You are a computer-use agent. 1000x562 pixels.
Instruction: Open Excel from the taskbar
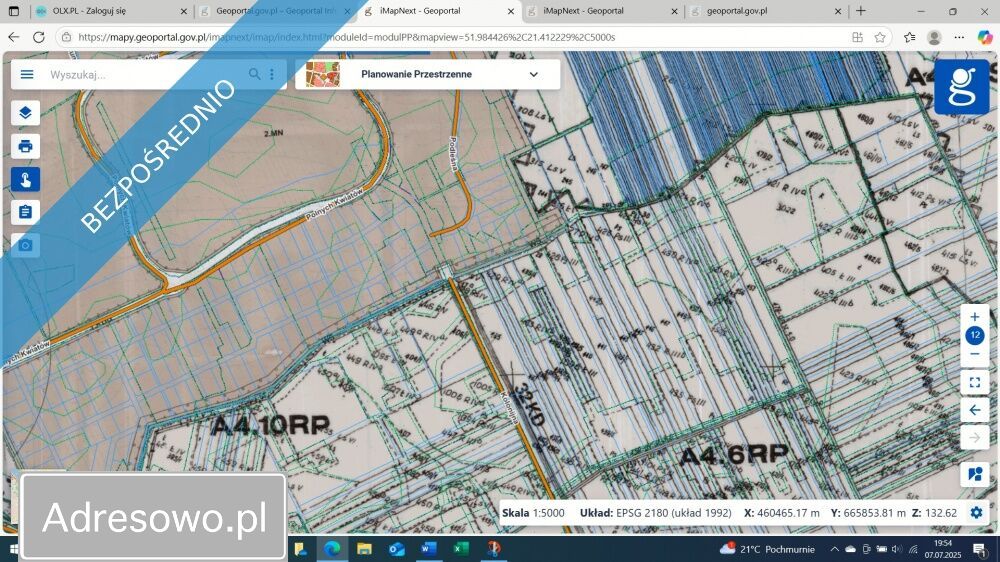pos(460,549)
